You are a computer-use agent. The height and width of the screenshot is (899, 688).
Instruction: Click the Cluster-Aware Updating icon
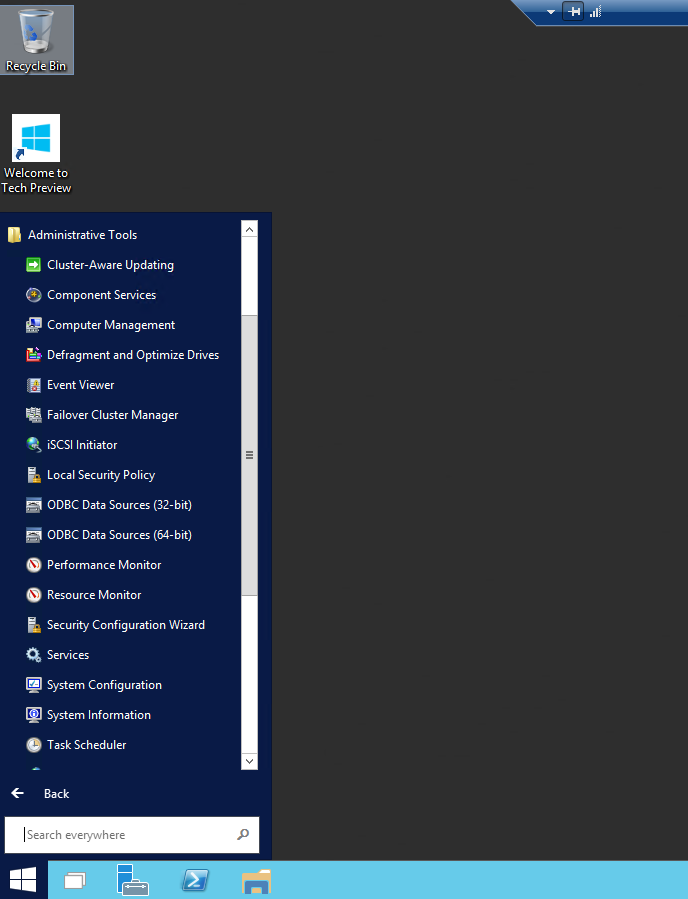34,265
